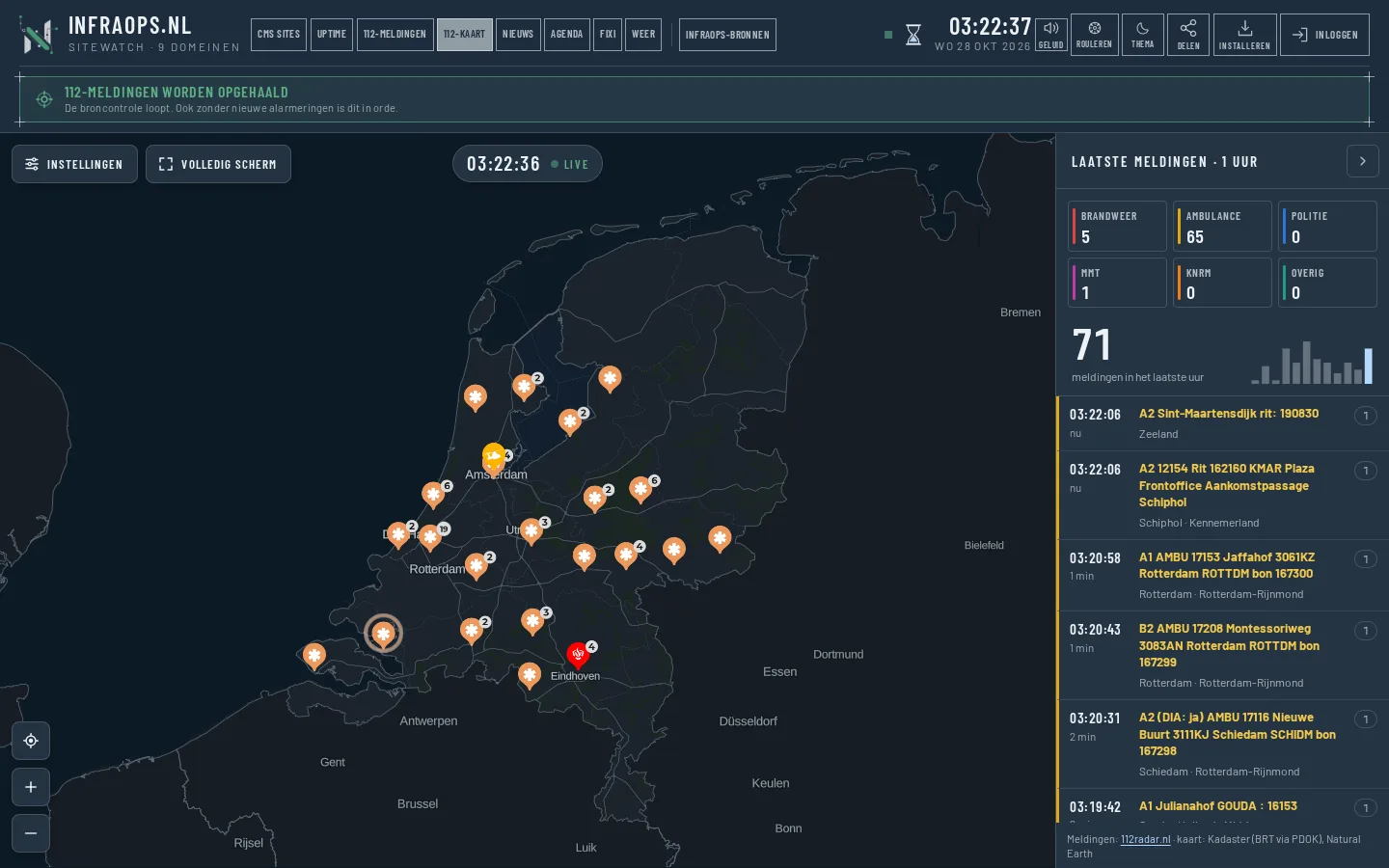Open the Delen share icon

(1188, 35)
